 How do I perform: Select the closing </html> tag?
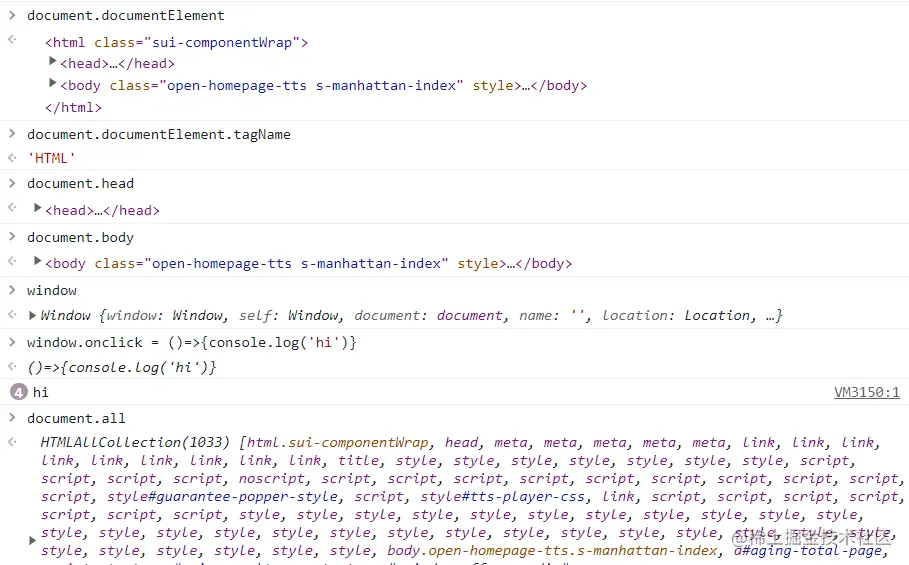pos(73,107)
